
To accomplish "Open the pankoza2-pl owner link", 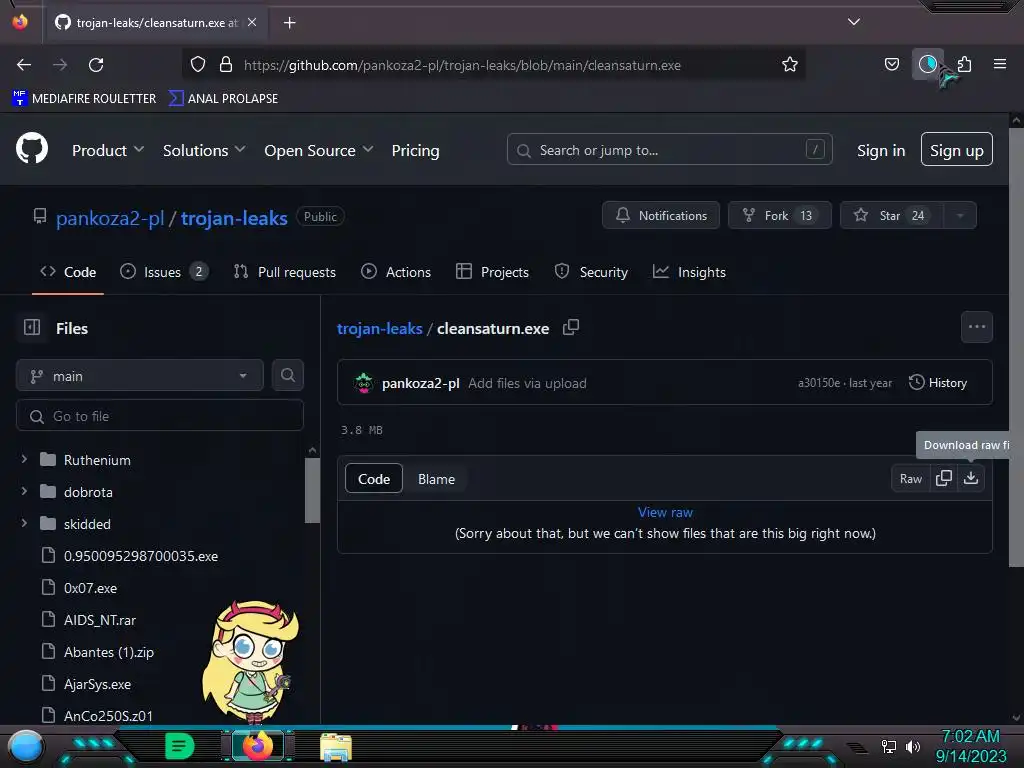I will pos(110,217).
